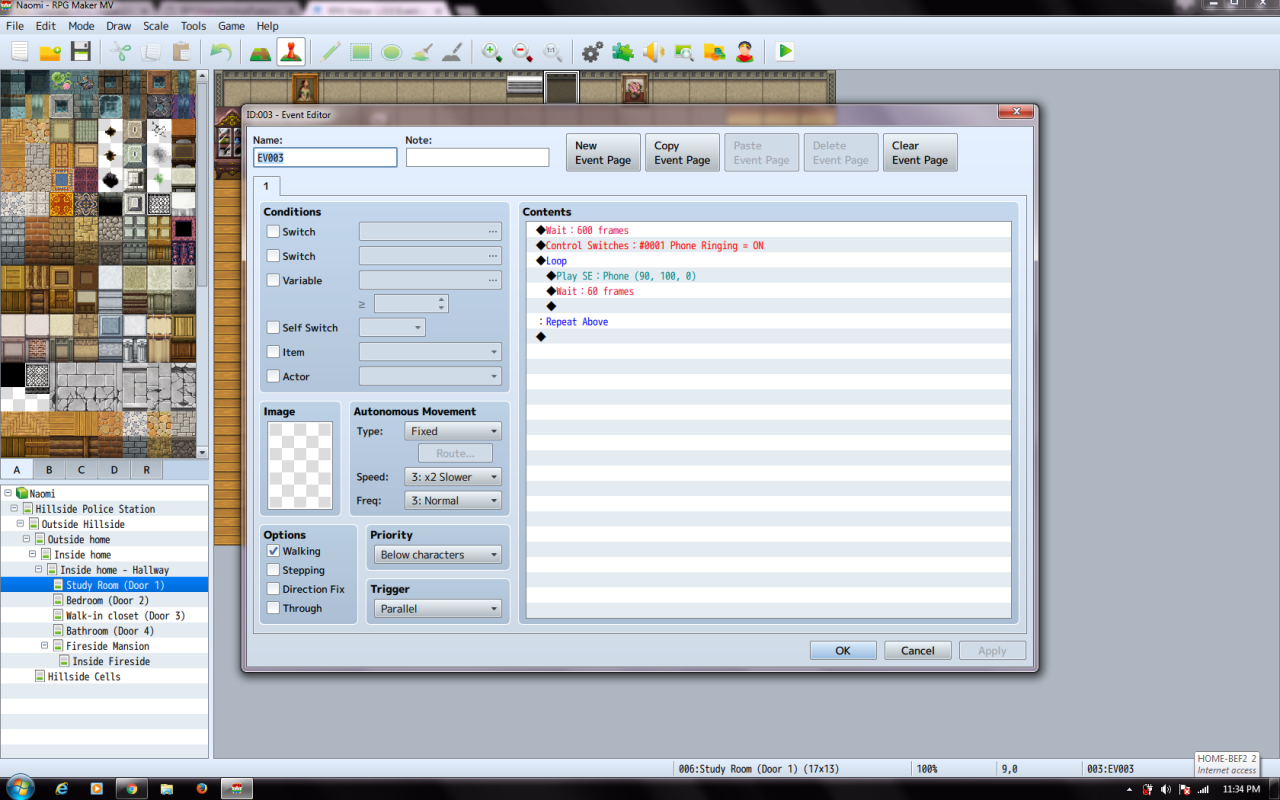Select the Event mode icon
The width and height of the screenshot is (1280, 800).
[x=291, y=52]
